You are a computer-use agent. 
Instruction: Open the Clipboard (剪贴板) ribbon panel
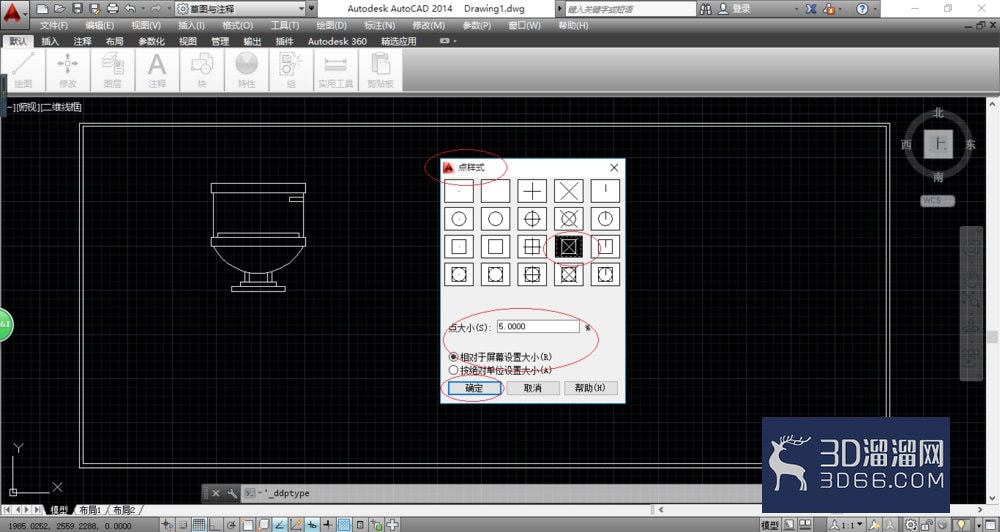[x=380, y=70]
